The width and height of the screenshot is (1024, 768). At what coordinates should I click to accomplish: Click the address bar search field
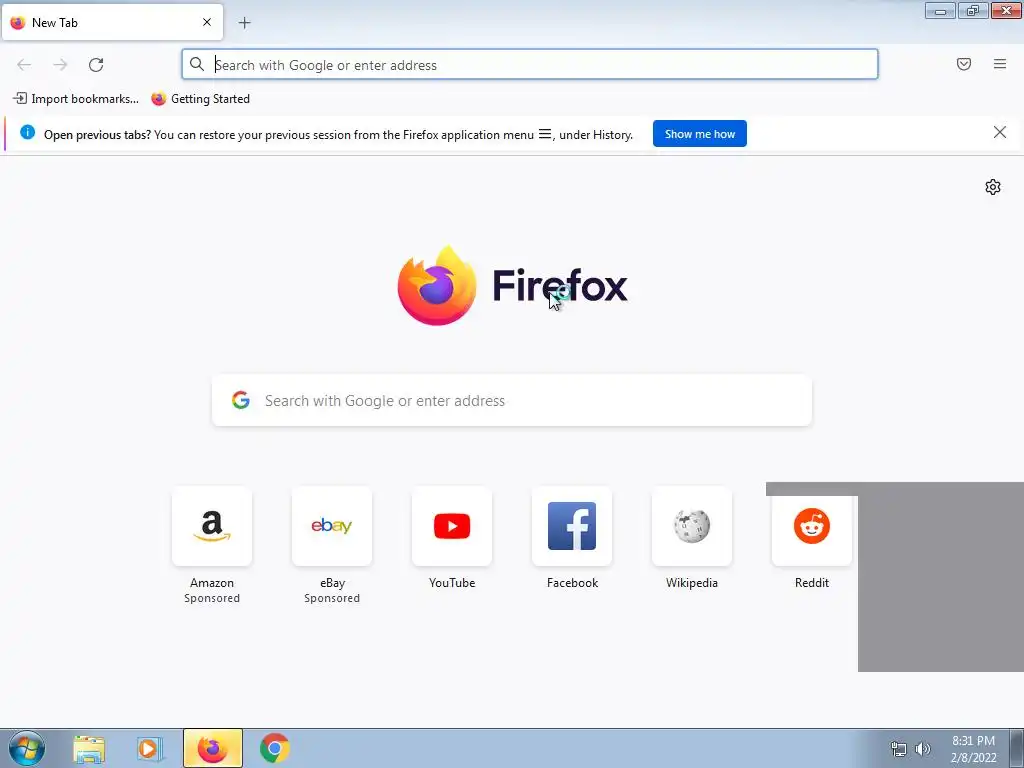pos(530,65)
